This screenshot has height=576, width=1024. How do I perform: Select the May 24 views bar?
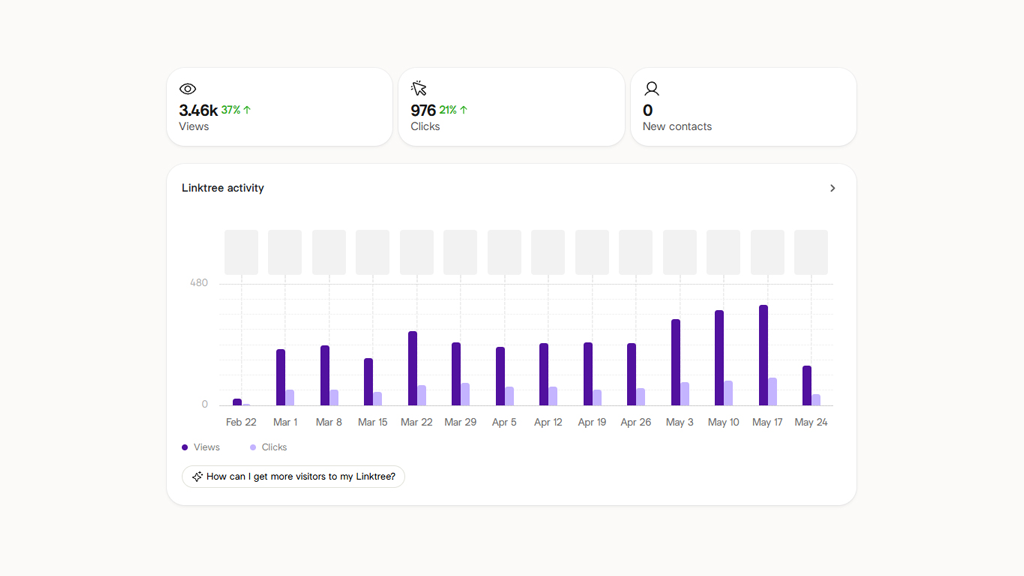tap(807, 386)
